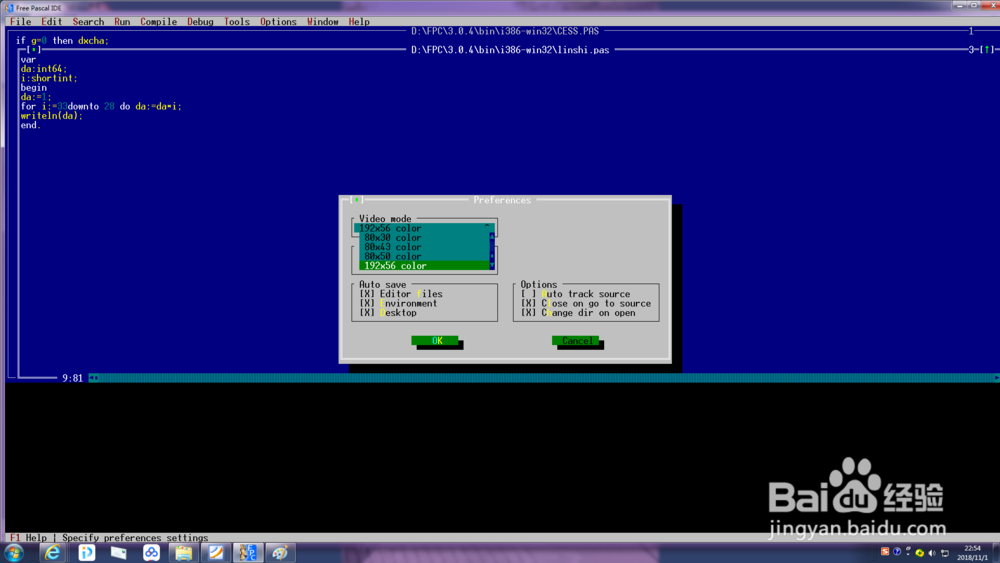Open the Help menu
Image resolution: width=1000 pixels, height=563 pixels.
pos(359,22)
